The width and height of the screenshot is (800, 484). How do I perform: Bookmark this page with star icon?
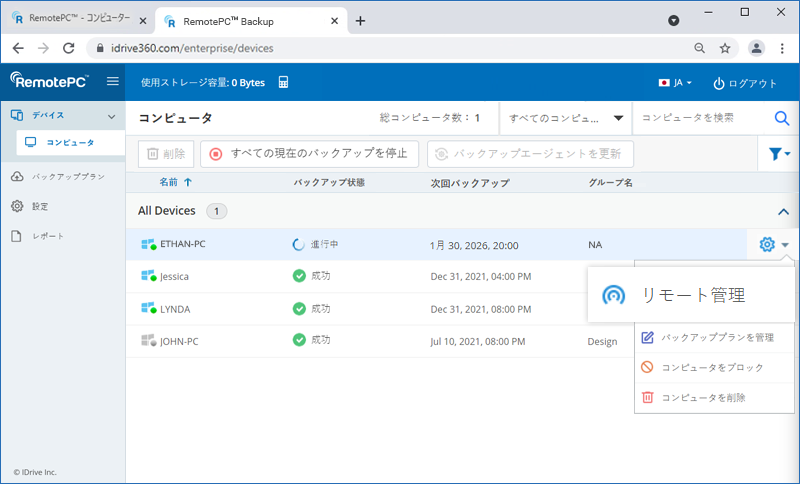[724, 48]
